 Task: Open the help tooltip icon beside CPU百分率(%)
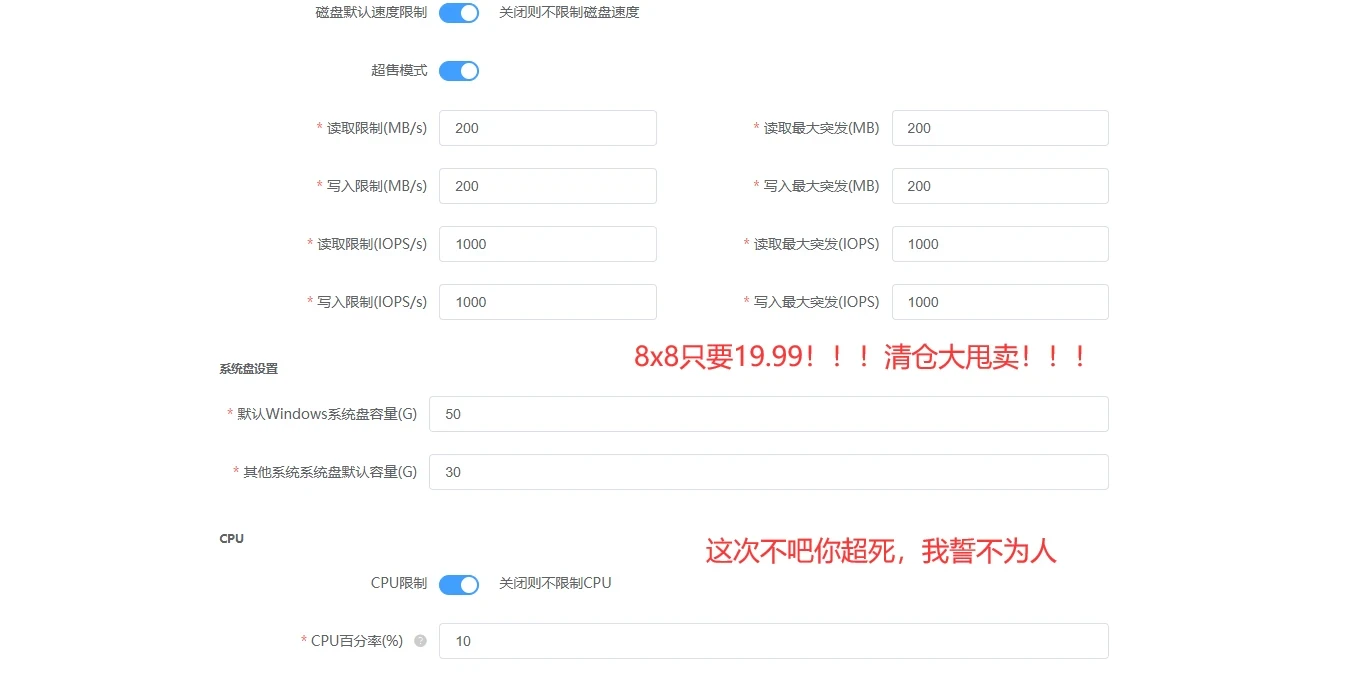pyautogui.click(x=419, y=641)
